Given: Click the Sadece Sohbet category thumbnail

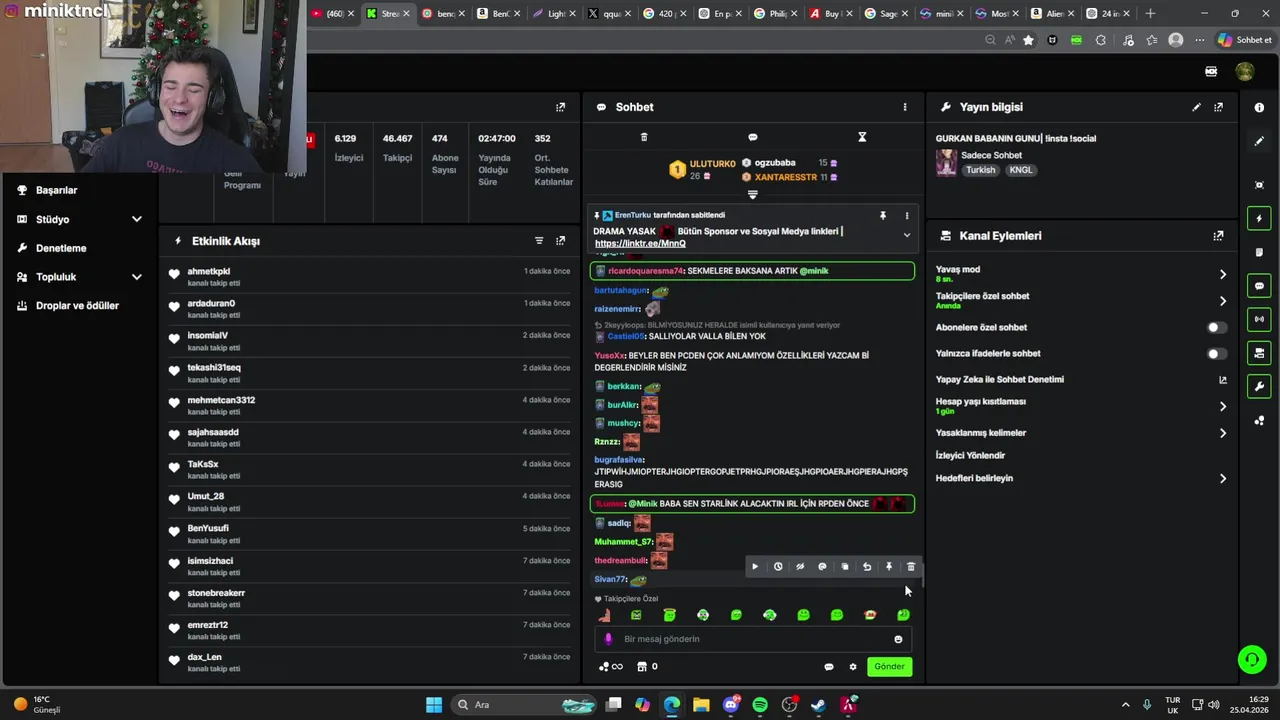Looking at the screenshot, I should [x=946, y=163].
